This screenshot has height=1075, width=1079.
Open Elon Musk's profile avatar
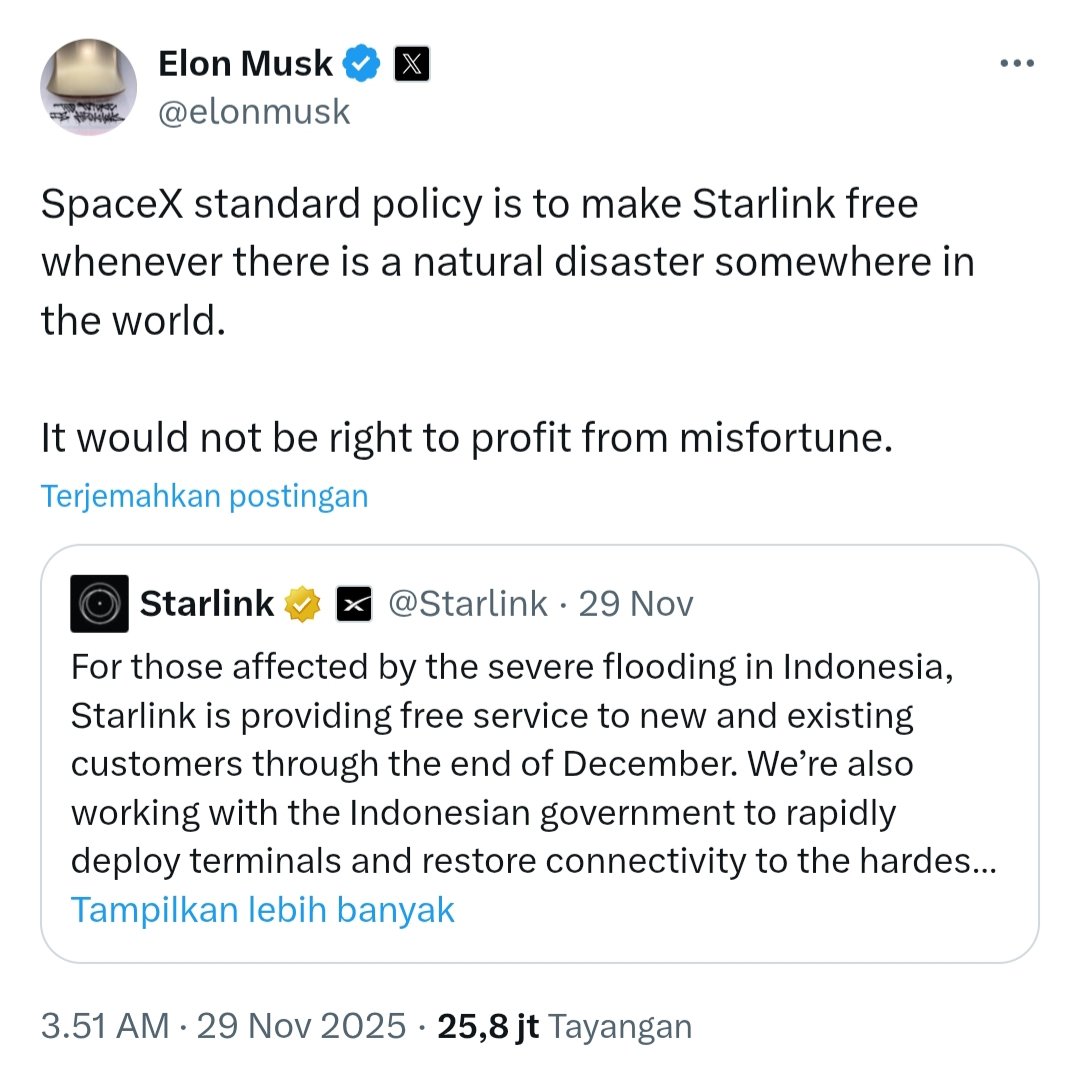(x=88, y=87)
